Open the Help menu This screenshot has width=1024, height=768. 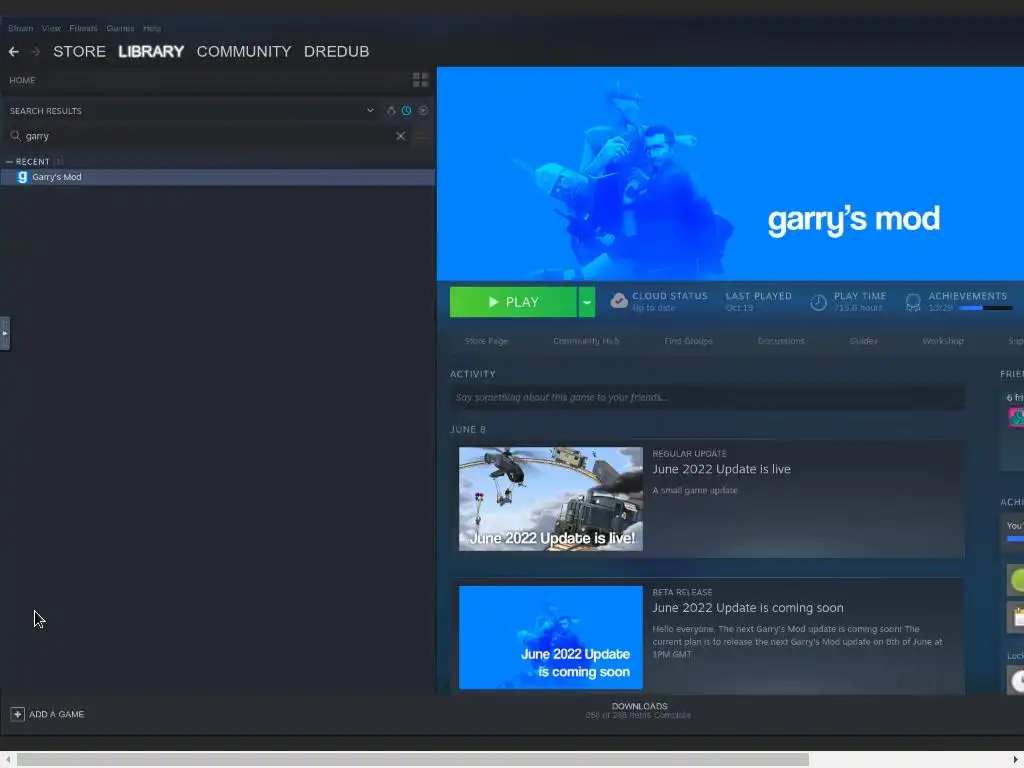click(152, 29)
